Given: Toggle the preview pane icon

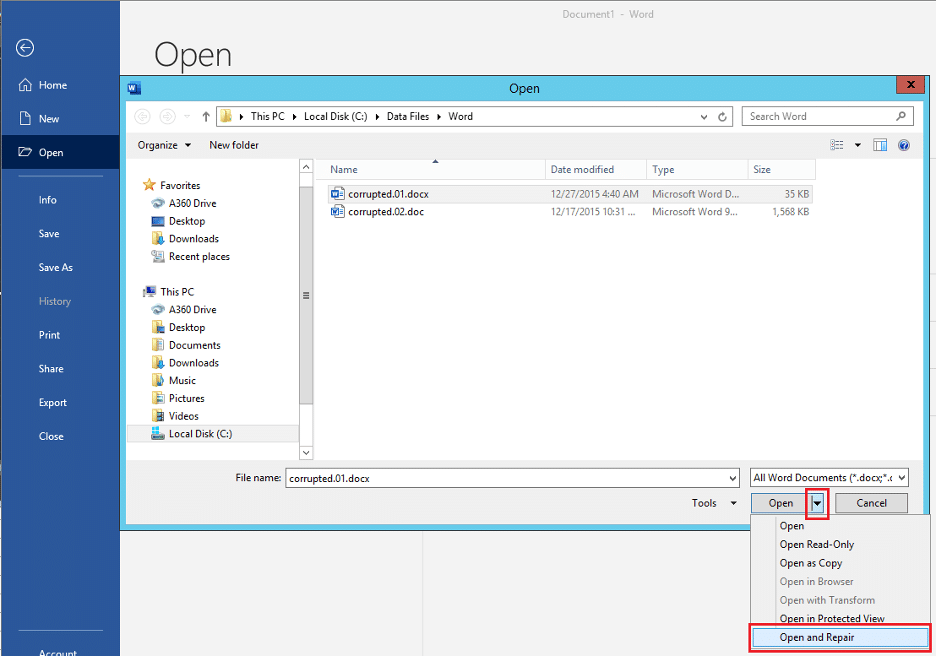Looking at the screenshot, I should [x=880, y=145].
